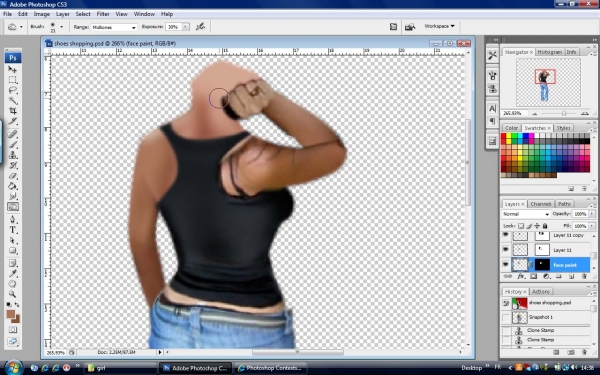Open the layer Opacity slider arrow

coord(592,214)
